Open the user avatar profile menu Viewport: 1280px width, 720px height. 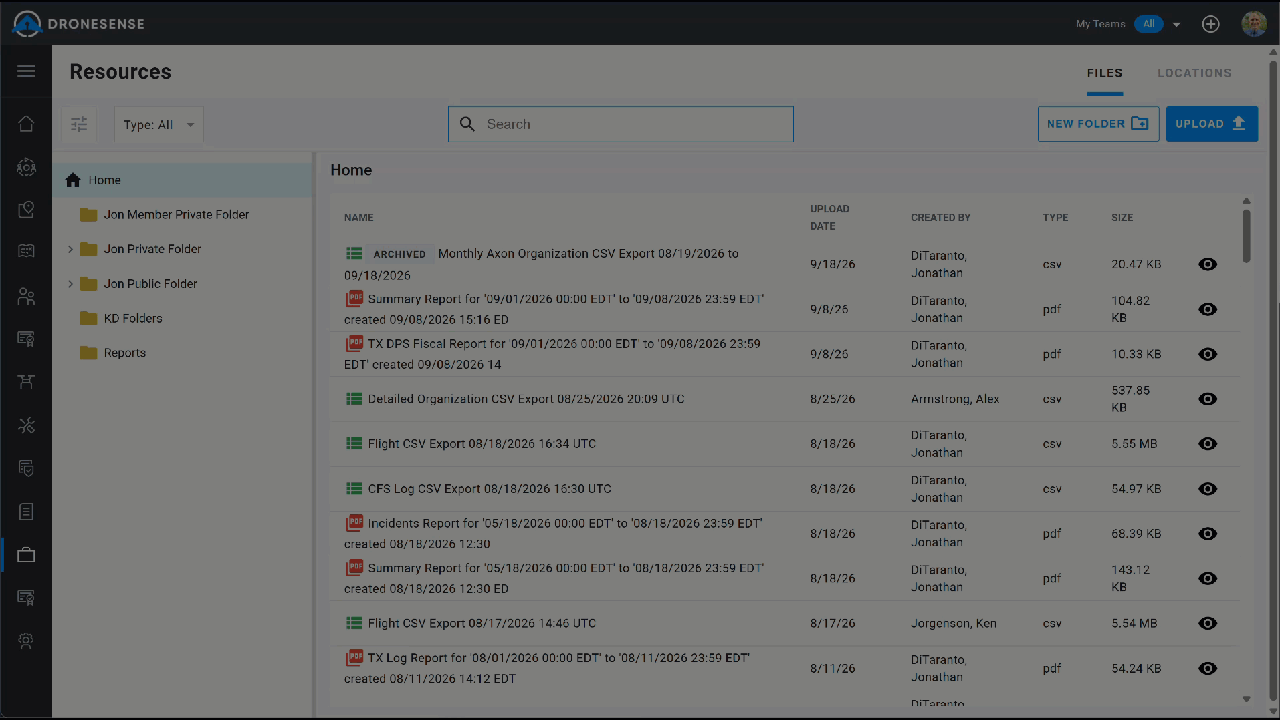(1254, 24)
